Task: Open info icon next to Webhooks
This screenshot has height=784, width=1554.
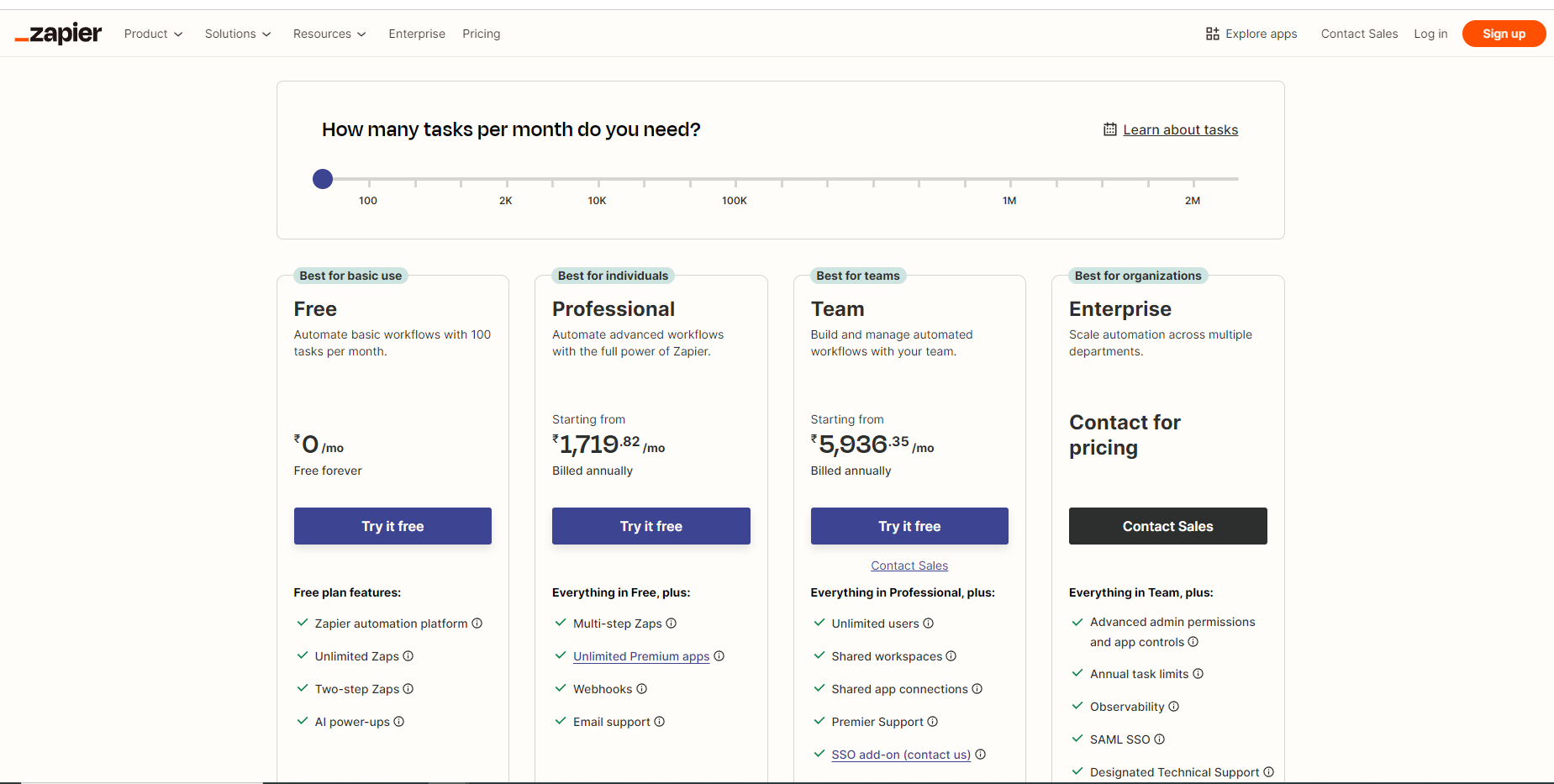Action: [641, 689]
